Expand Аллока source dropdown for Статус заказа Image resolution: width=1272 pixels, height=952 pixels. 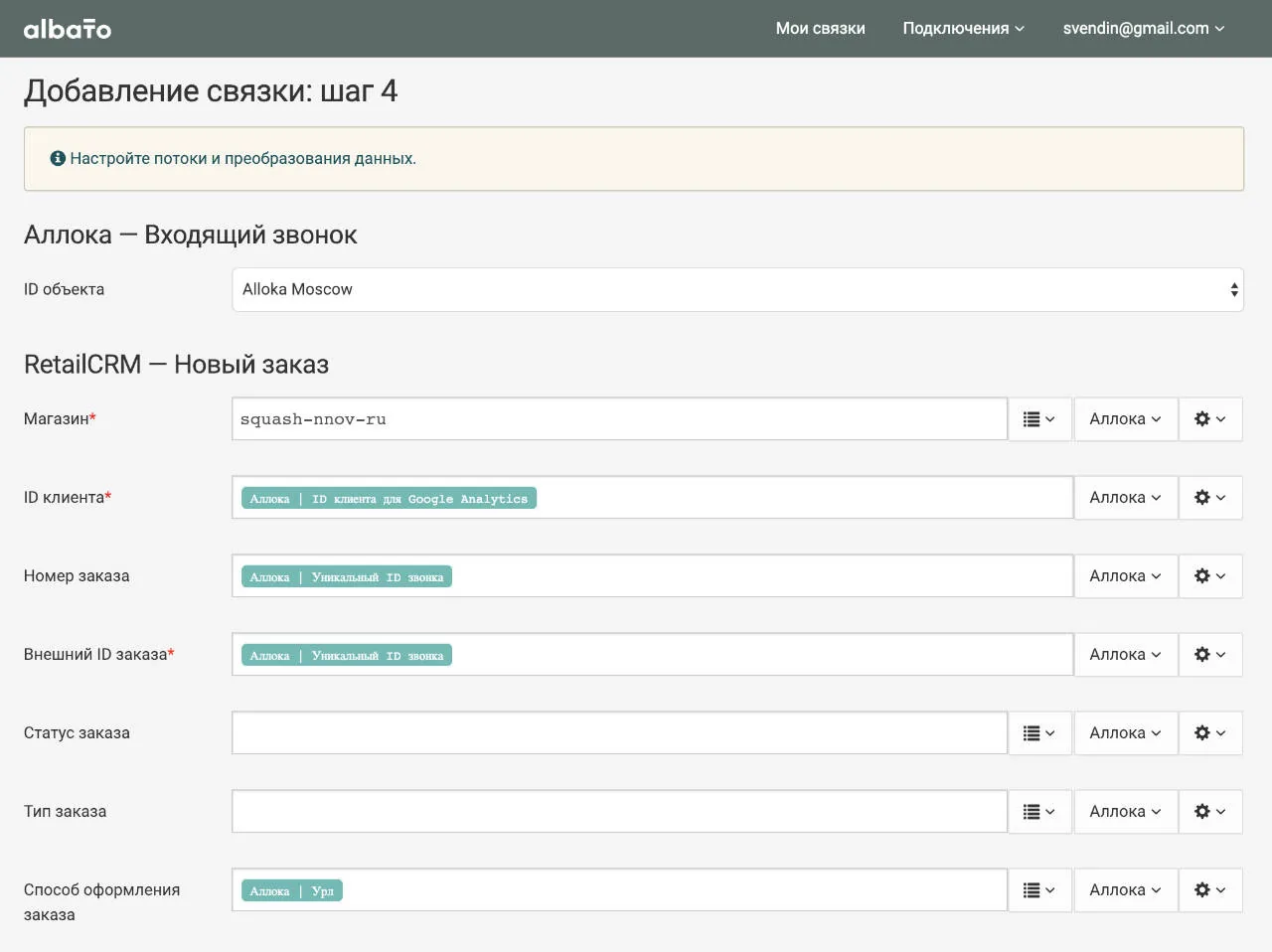[1126, 733]
